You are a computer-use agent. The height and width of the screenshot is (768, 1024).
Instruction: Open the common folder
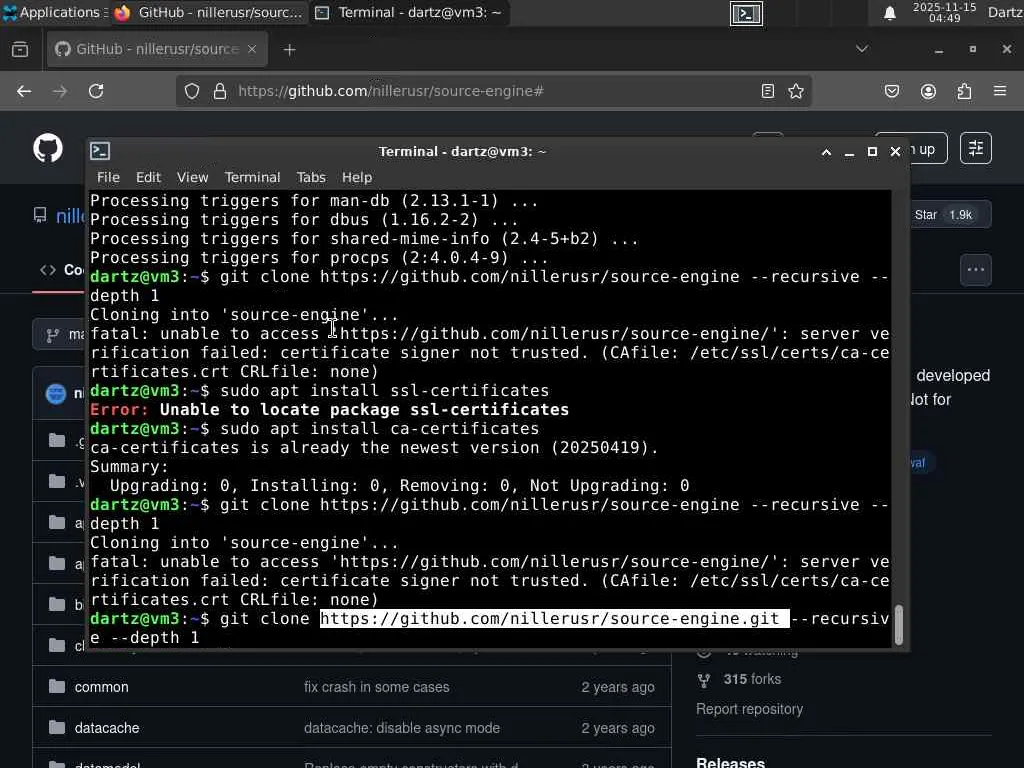(x=101, y=687)
